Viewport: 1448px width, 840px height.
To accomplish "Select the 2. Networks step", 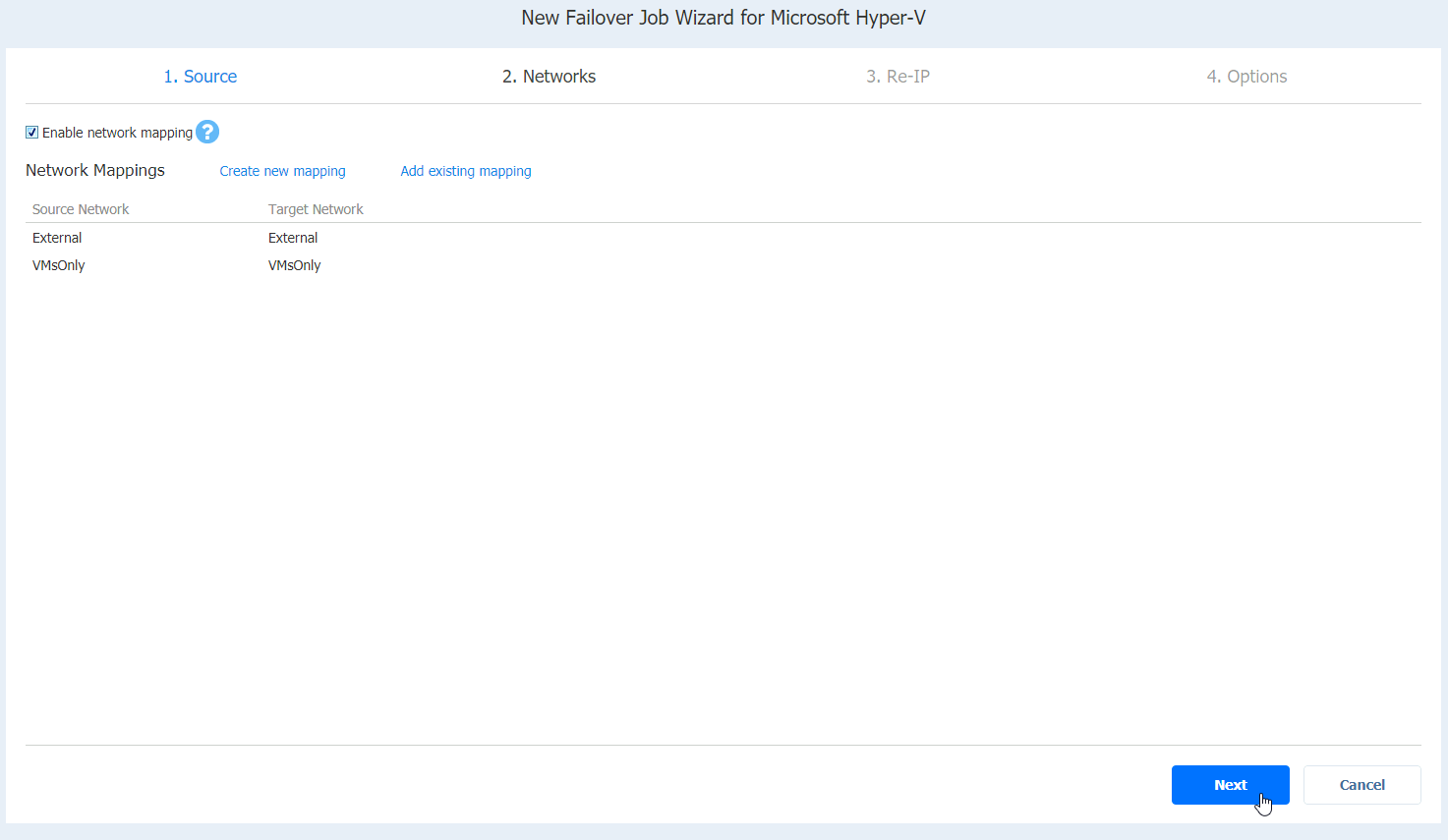I will [549, 77].
